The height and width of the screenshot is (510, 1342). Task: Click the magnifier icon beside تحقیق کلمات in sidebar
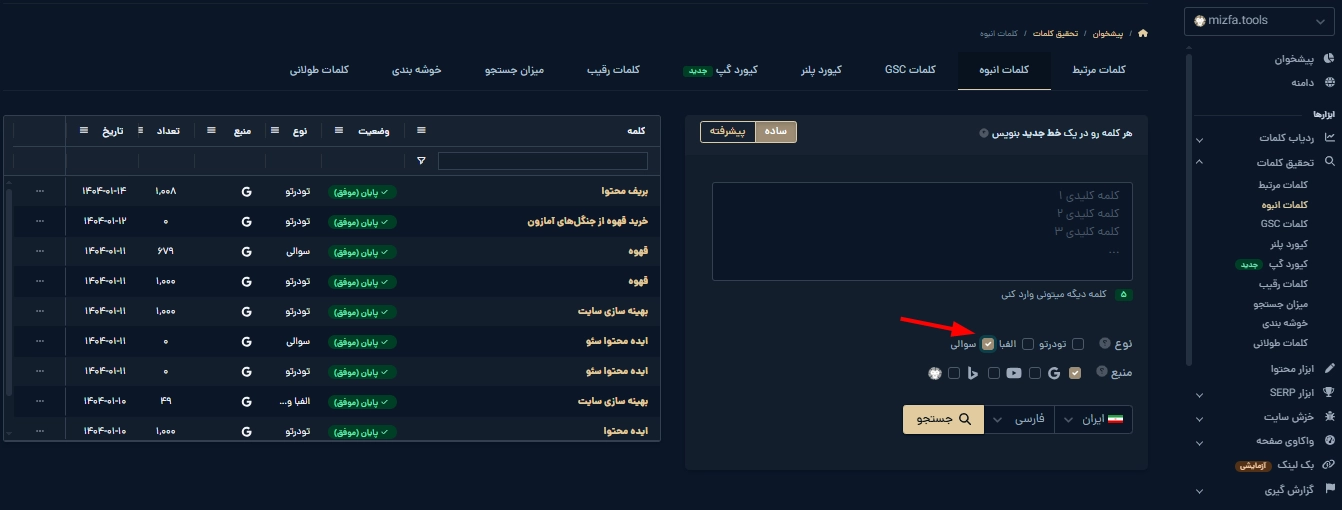pos(1329,161)
